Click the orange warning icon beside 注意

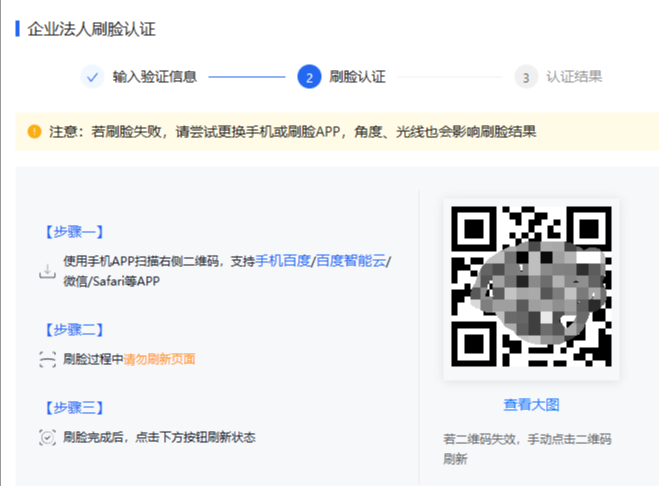tap(34, 132)
